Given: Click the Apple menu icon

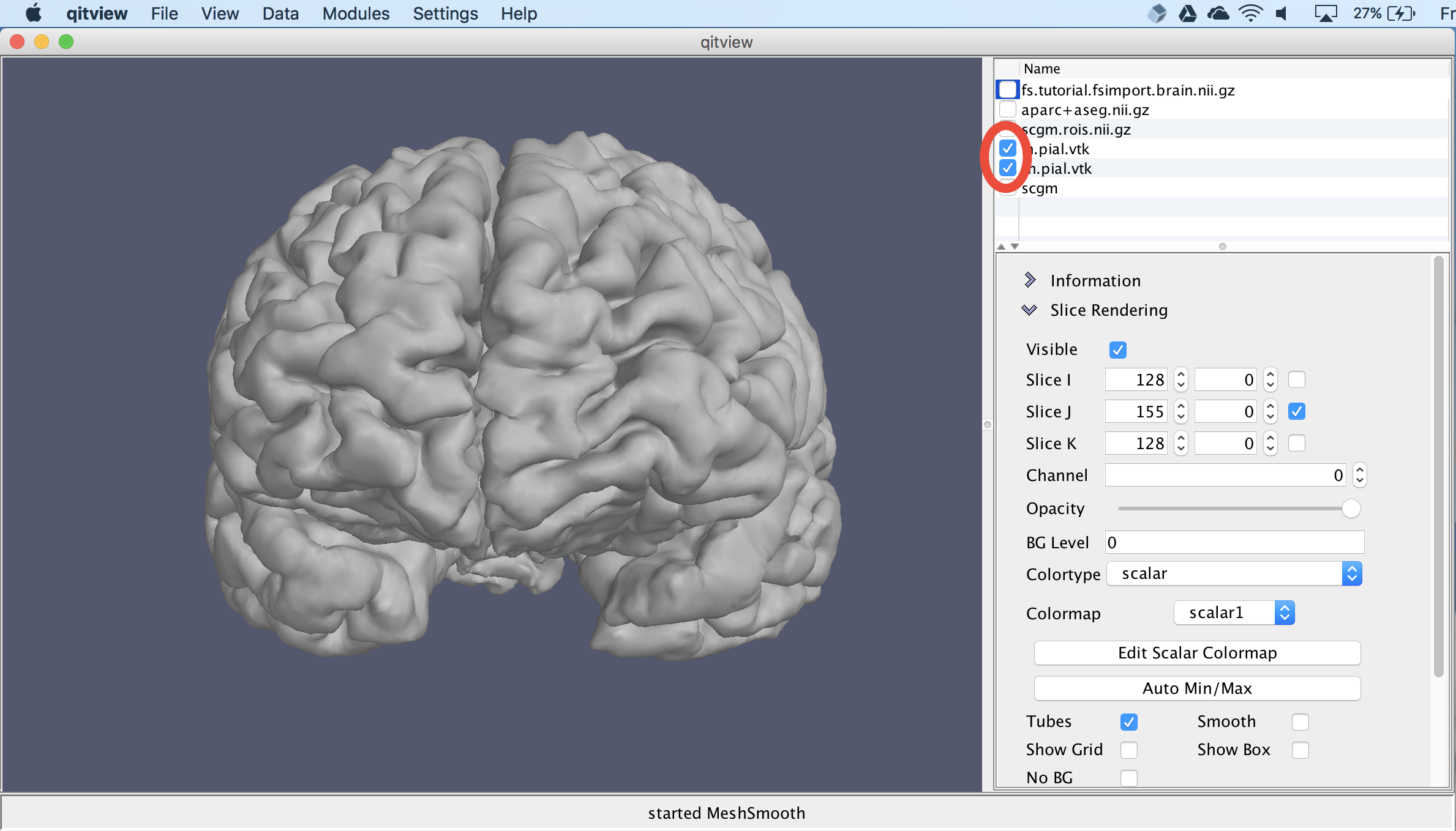Looking at the screenshot, I should [34, 13].
